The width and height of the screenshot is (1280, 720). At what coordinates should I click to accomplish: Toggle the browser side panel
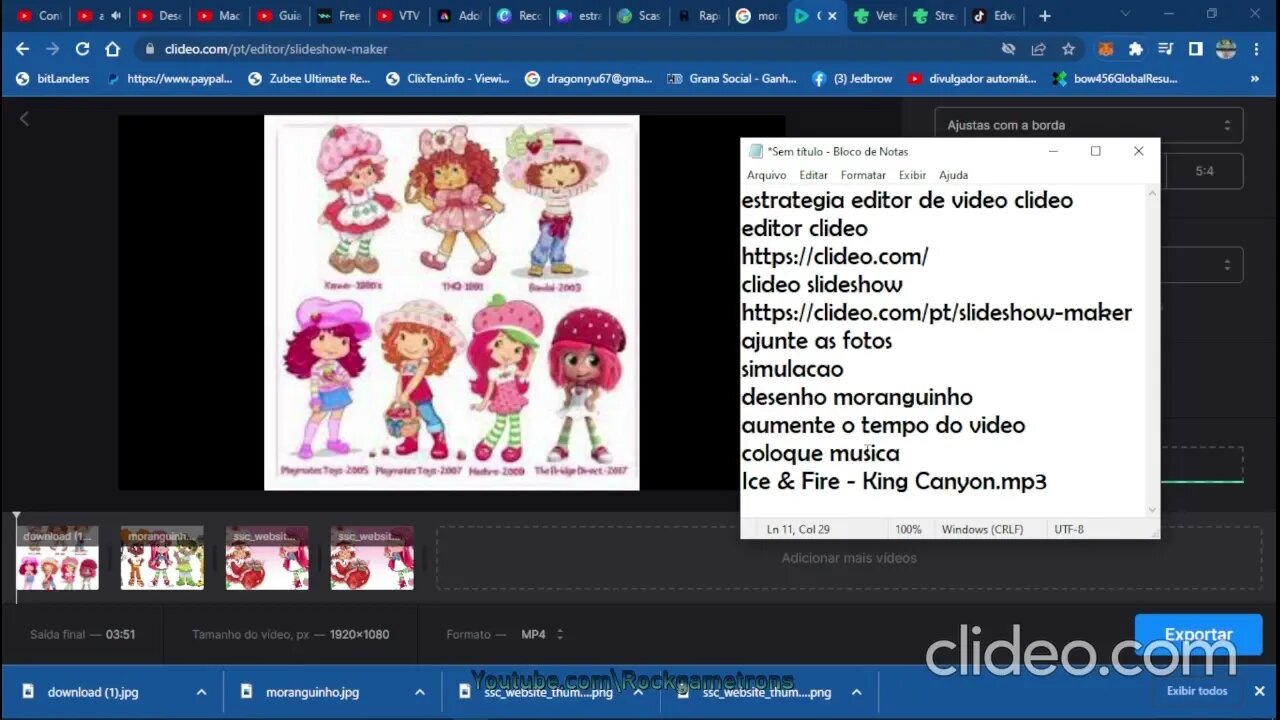(x=1195, y=48)
